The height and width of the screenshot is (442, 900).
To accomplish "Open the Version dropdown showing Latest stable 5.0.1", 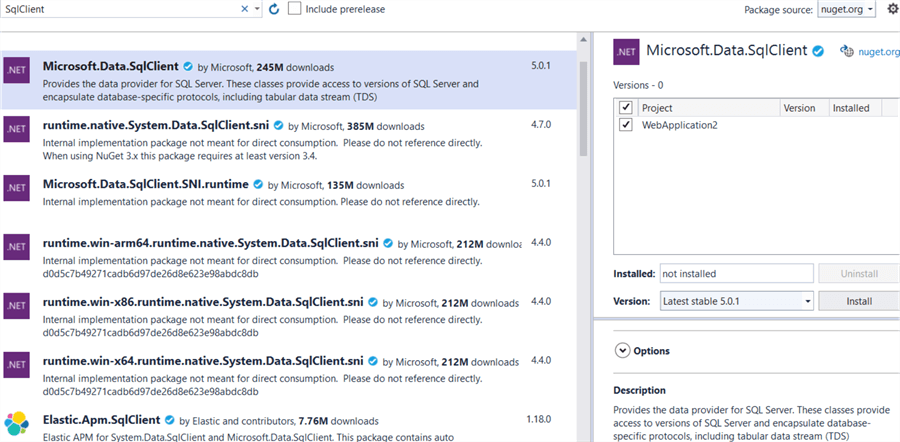I will 735,300.
